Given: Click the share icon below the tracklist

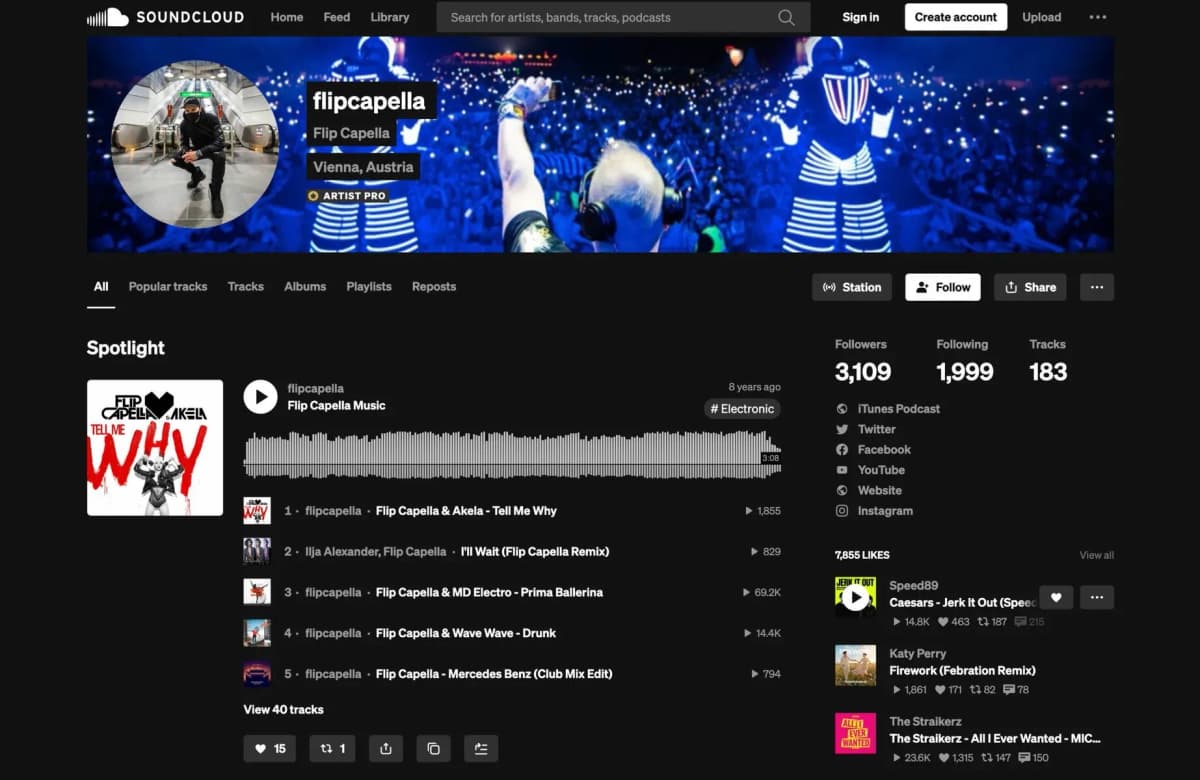Looking at the screenshot, I should tap(386, 748).
